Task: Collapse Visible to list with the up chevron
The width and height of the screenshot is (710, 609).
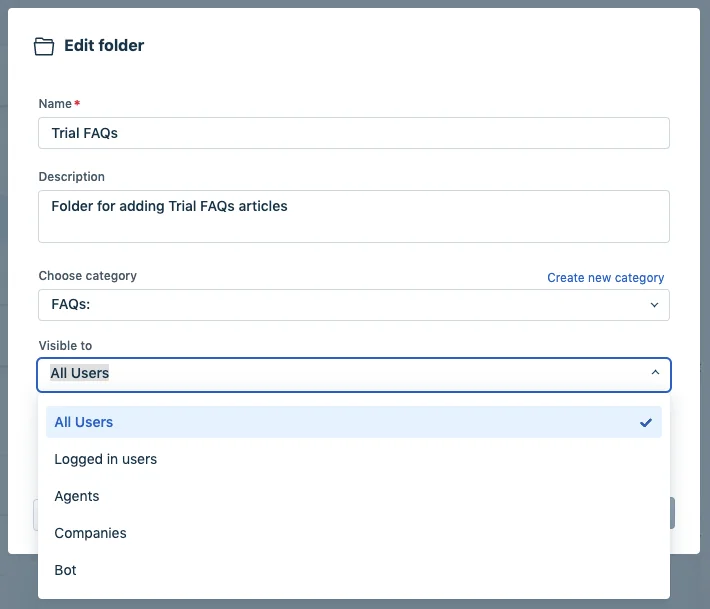Action: (x=655, y=372)
